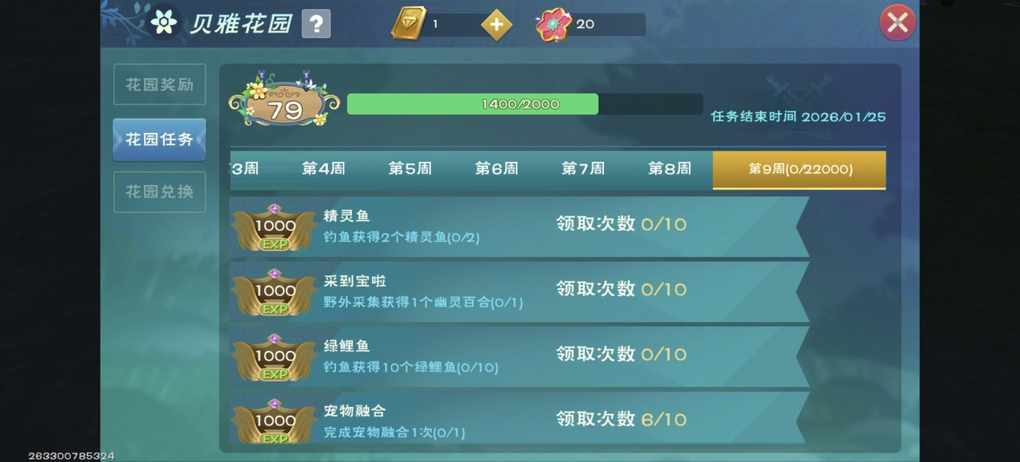Select the 第4周 week tab
Image resolution: width=1020 pixels, height=462 pixels.
tap(323, 169)
